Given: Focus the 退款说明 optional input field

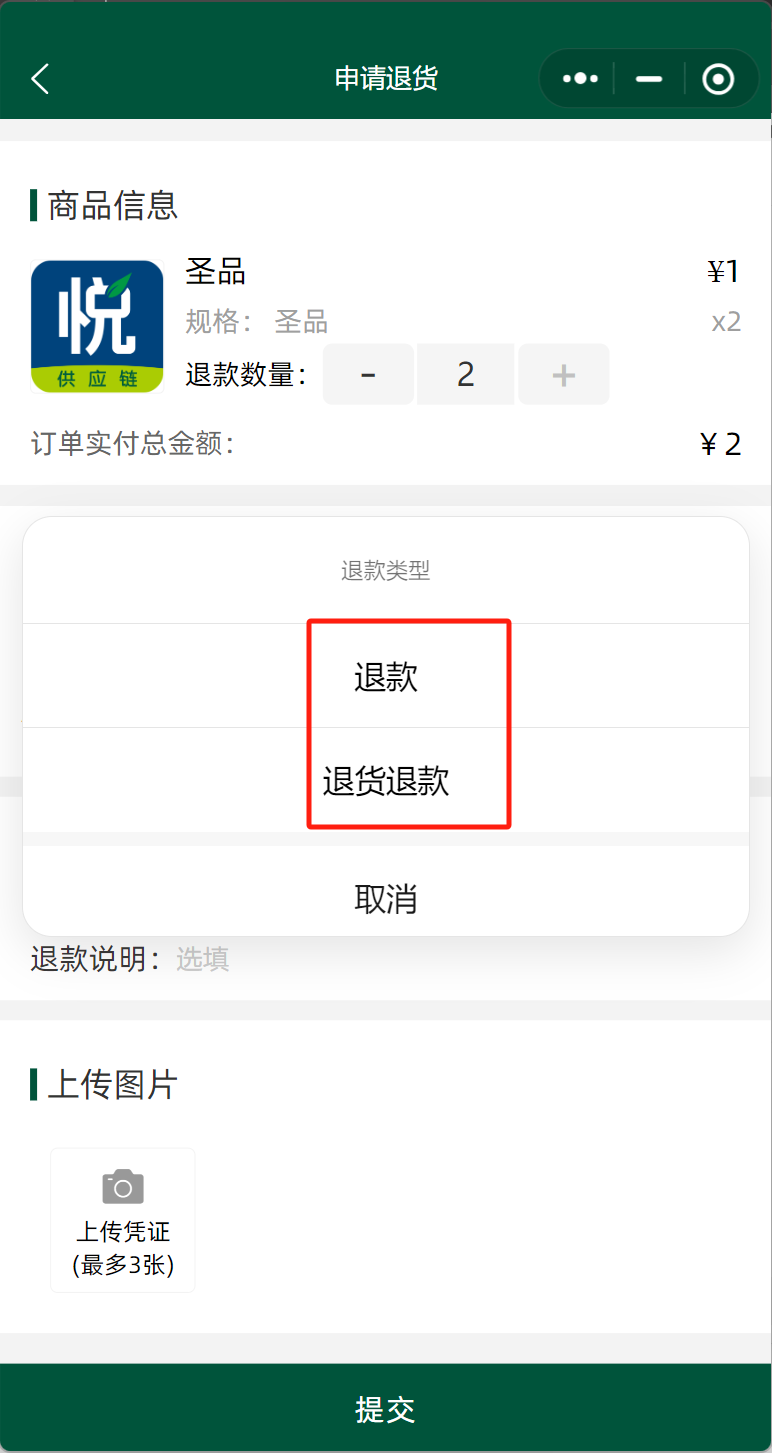Looking at the screenshot, I should [x=460, y=960].
